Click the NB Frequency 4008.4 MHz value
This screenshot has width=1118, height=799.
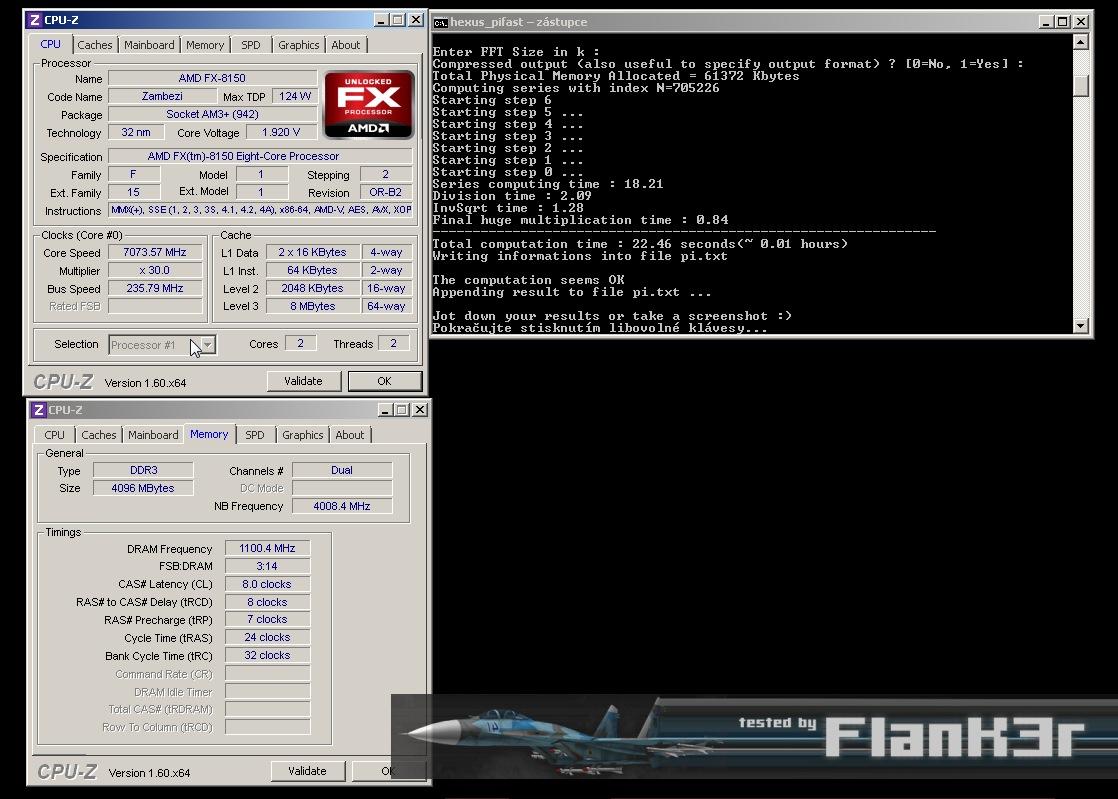tap(342, 506)
